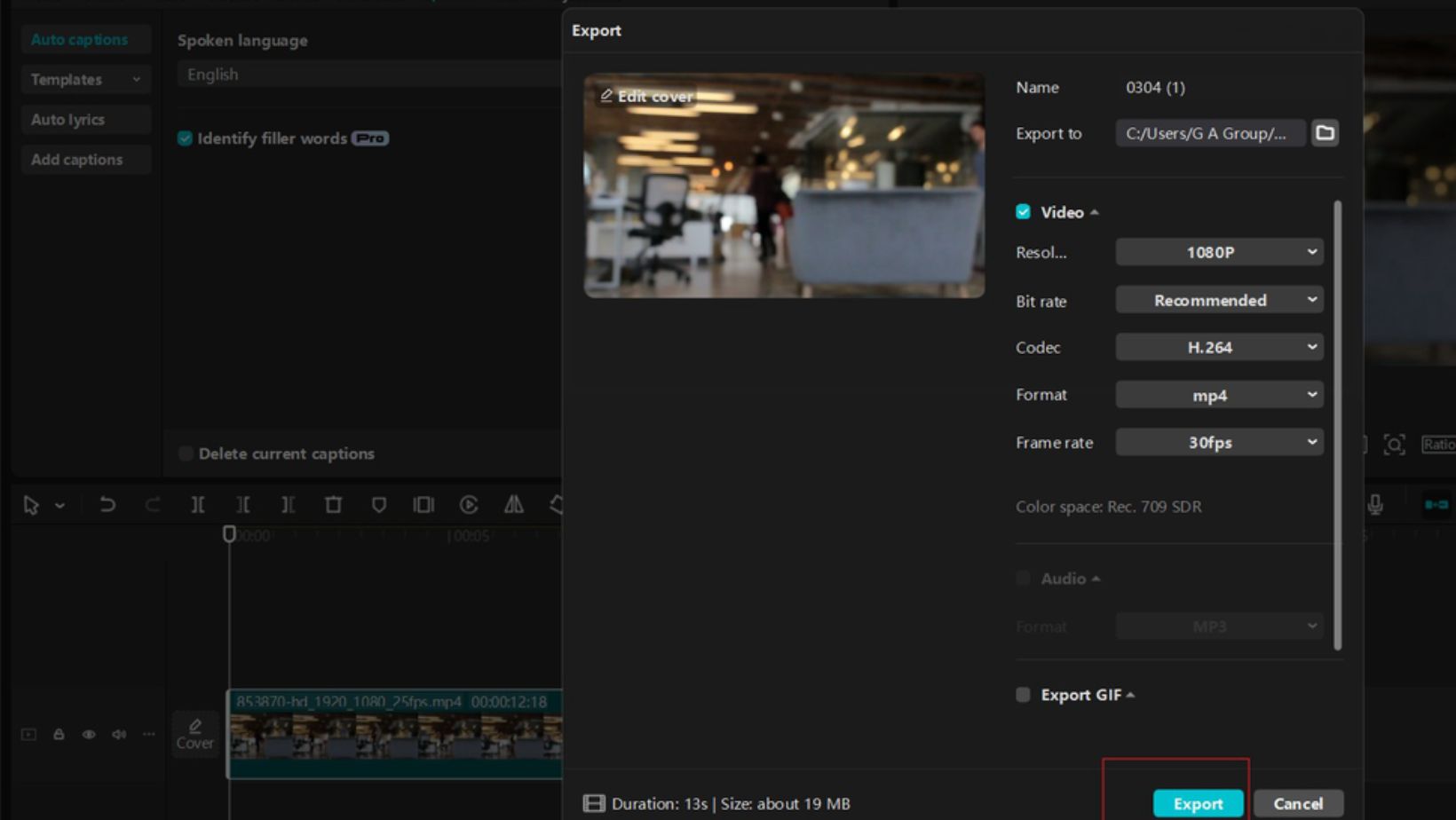
Task: Browse export folder with folder icon
Action: click(1325, 133)
